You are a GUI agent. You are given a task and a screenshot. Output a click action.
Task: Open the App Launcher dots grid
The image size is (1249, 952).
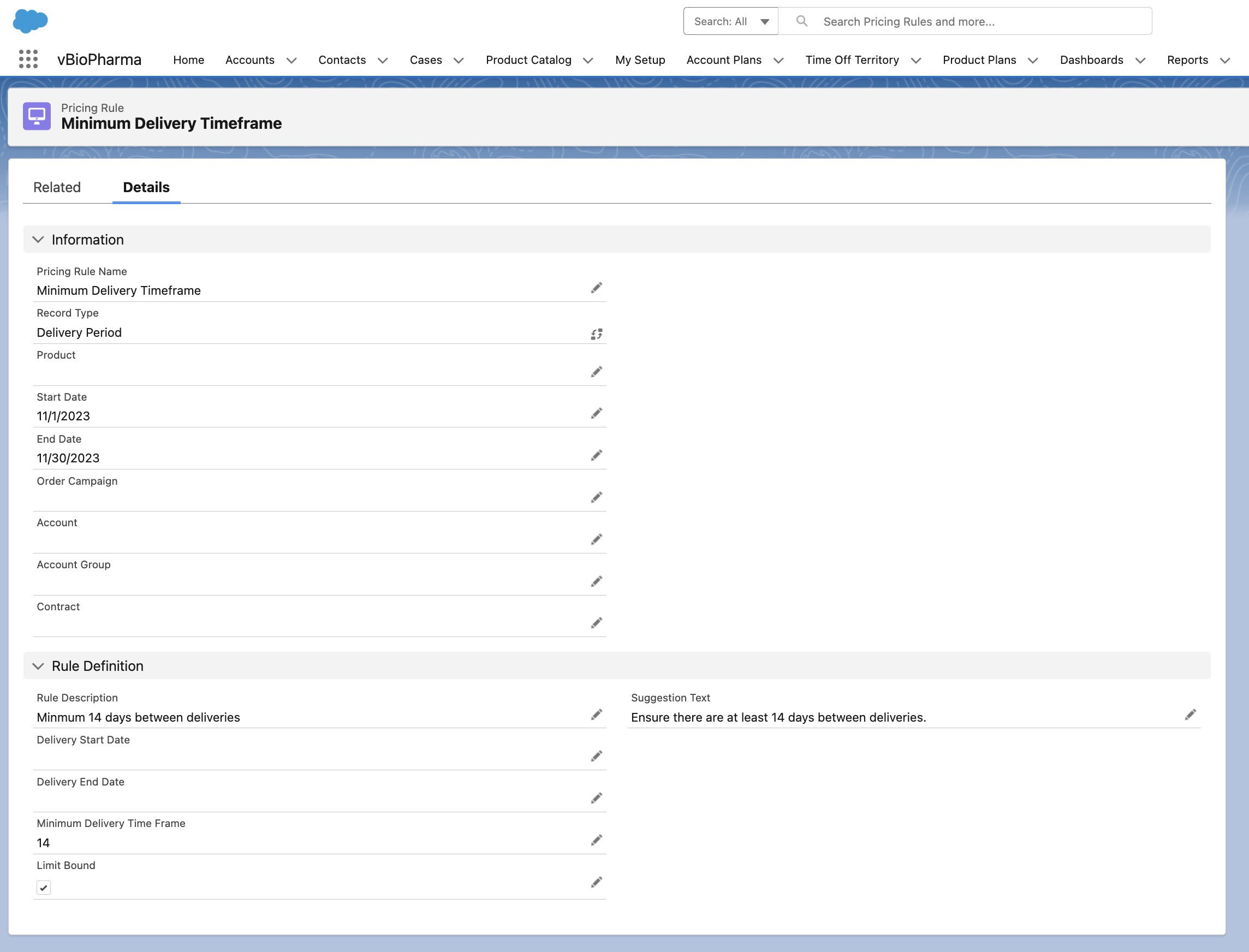(x=28, y=59)
